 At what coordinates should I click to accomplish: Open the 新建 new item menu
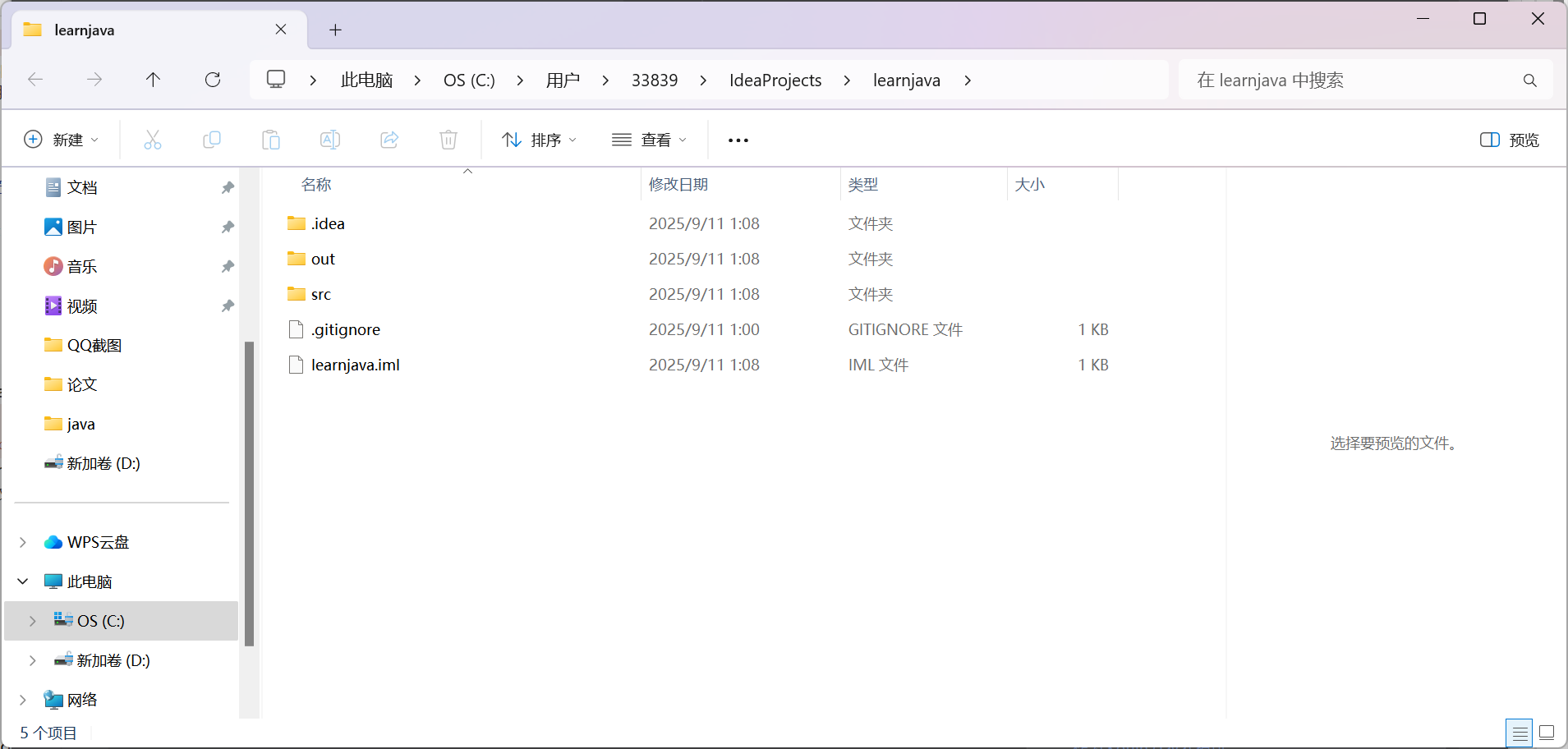click(61, 139)
